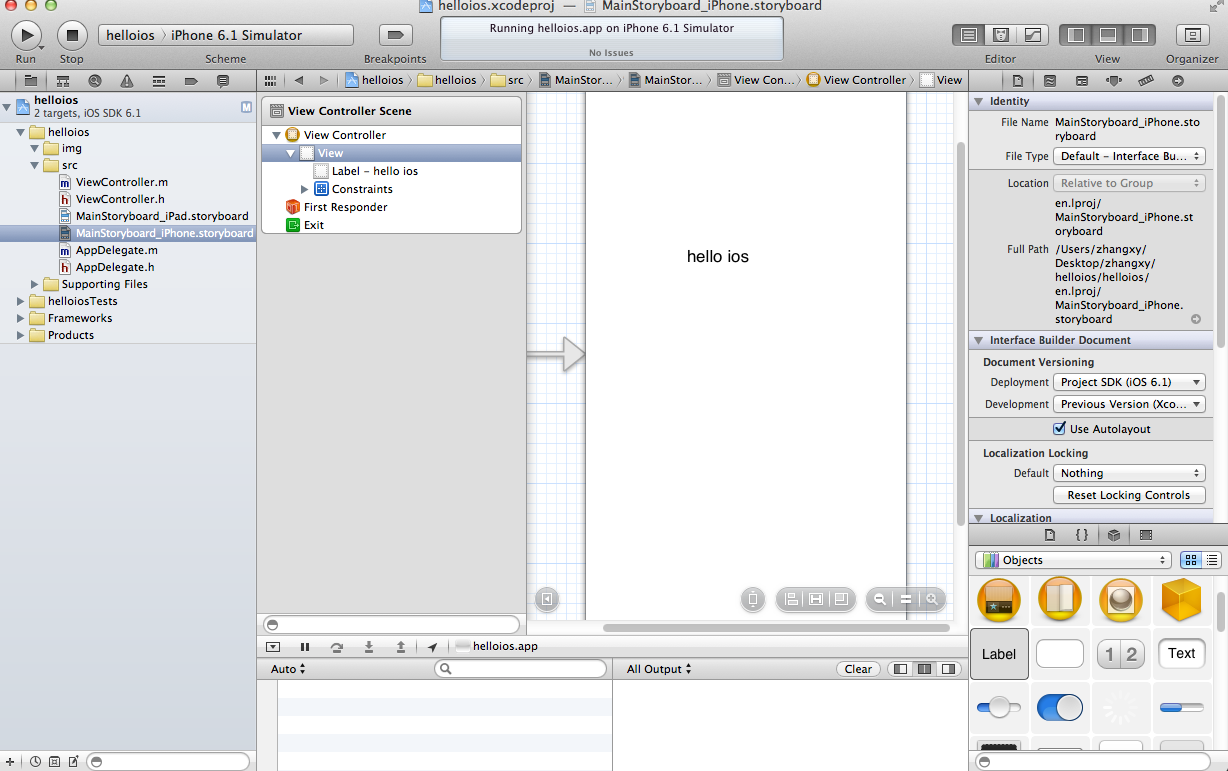
Task: Expand the Frameworks group
Action: [x=21, y=318]
